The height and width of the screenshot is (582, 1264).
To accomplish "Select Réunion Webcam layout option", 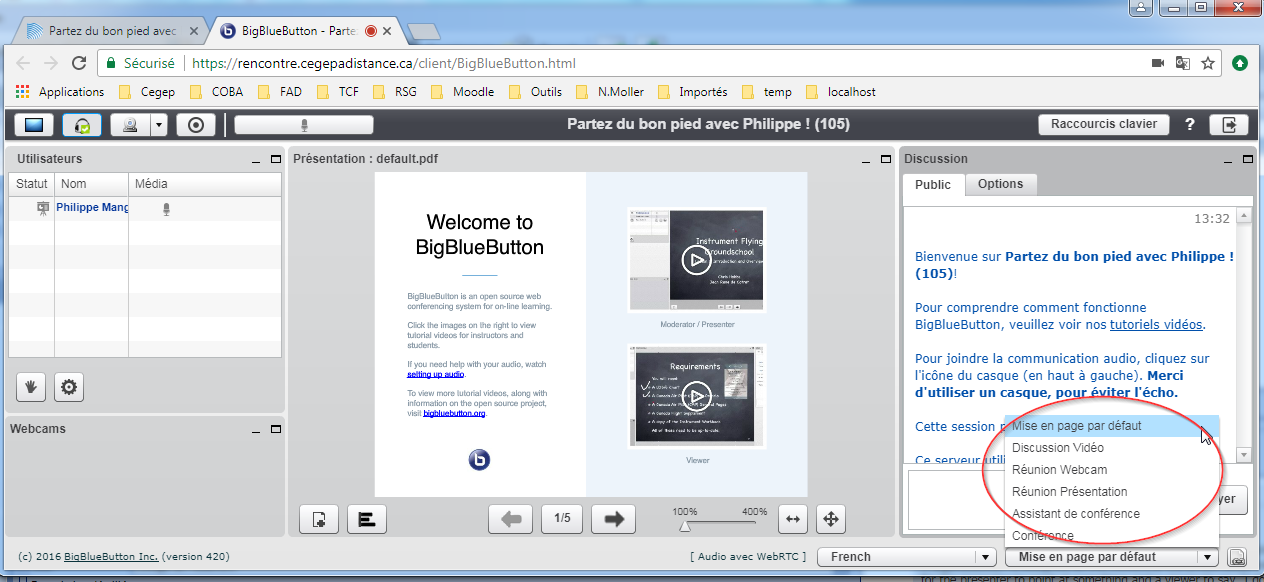I will tap(1059, 470).
